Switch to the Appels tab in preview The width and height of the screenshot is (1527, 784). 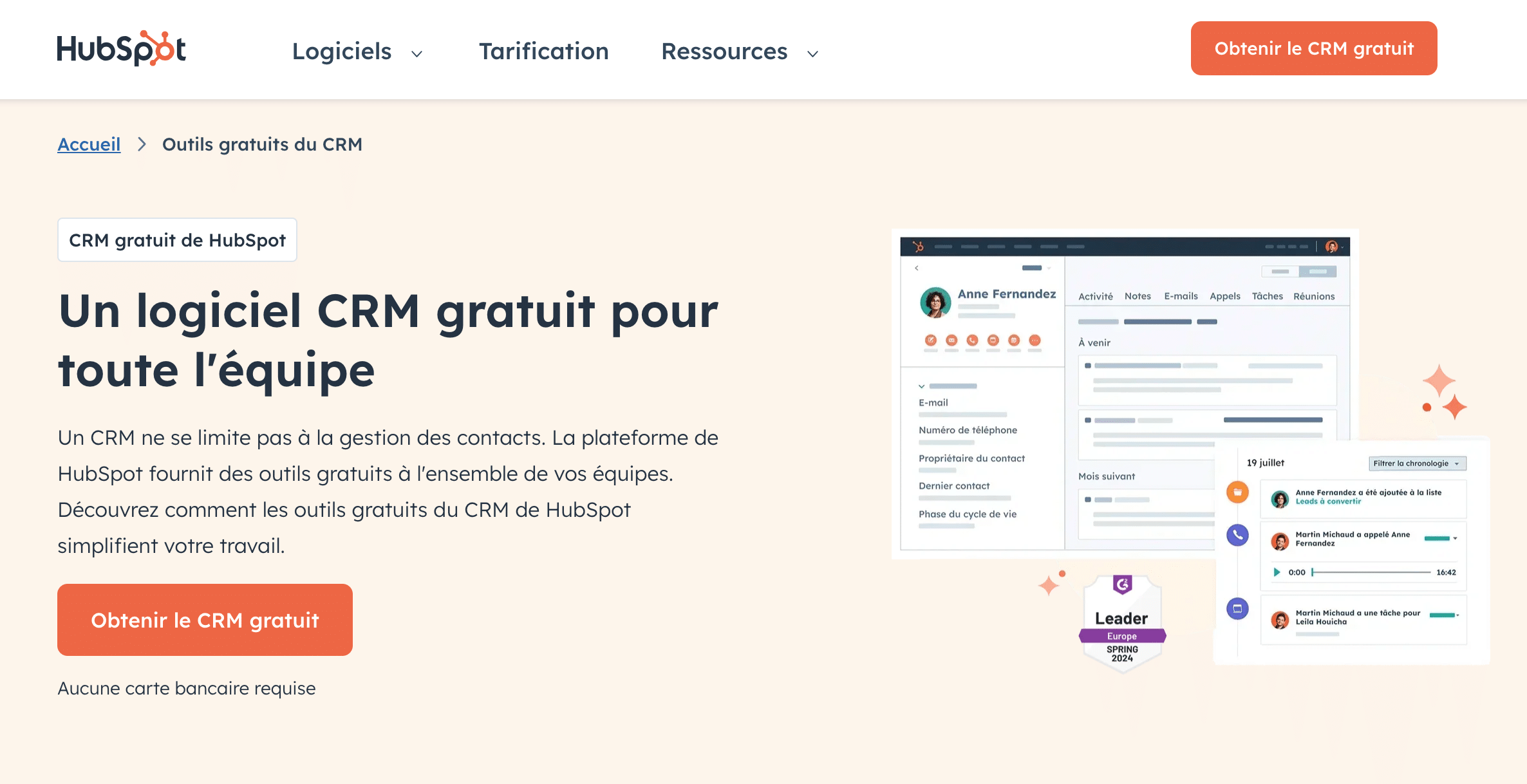coord(1224,296)
